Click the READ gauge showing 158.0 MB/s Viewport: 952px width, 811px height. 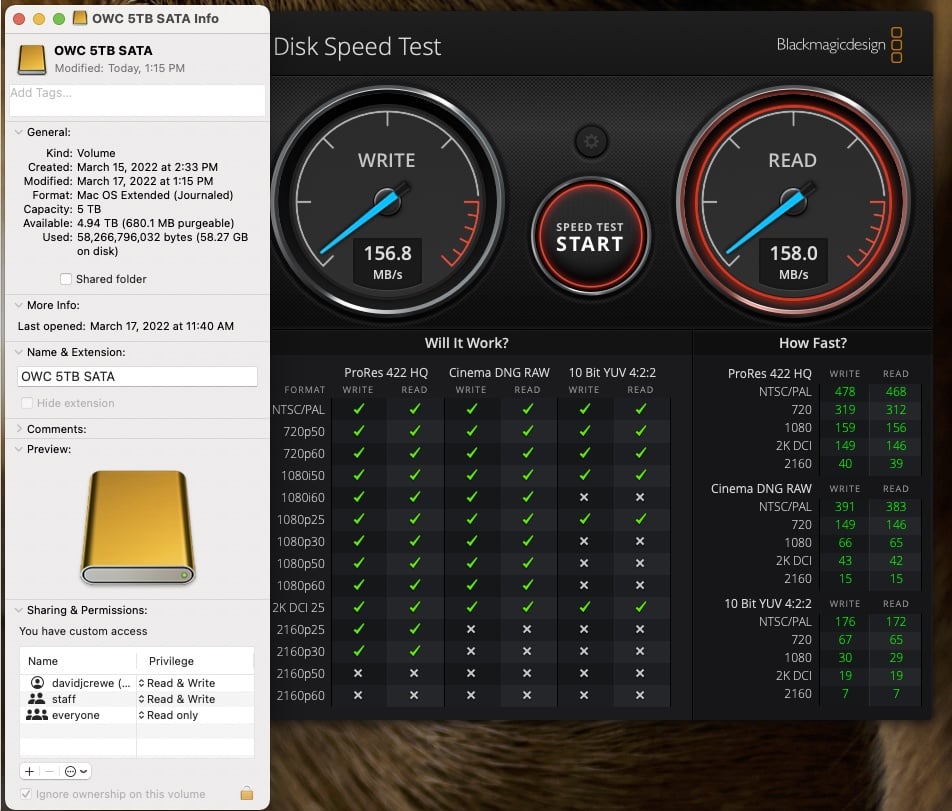793,202
